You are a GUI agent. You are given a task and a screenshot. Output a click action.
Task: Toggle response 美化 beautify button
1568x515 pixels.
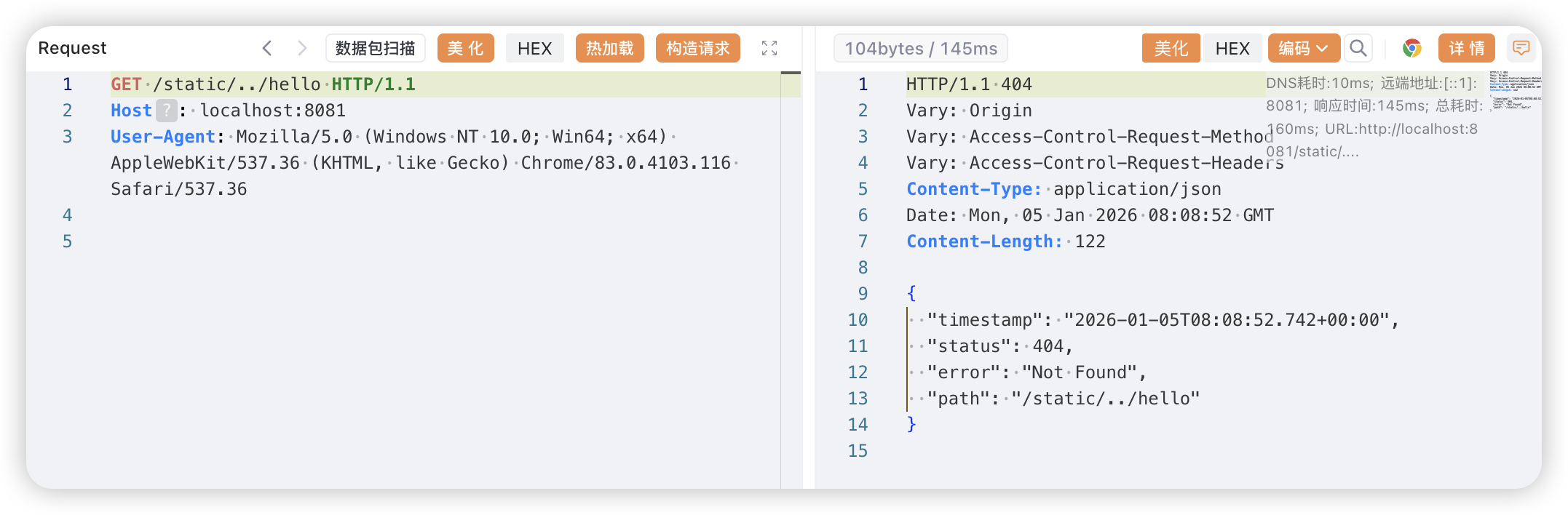click(x=1171, y=48)
